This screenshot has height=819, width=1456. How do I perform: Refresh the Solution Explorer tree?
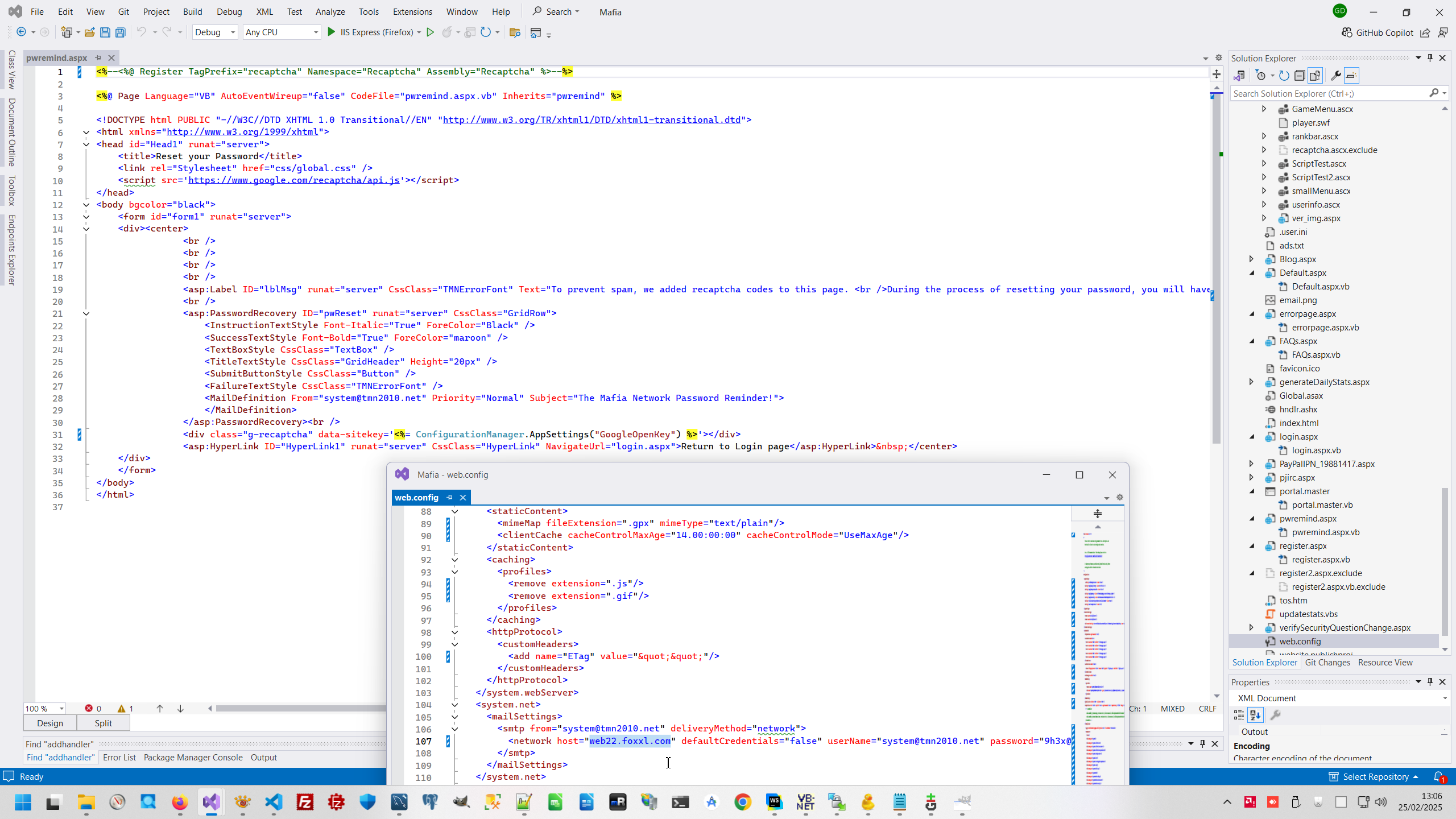click(x=1284, y=76)
